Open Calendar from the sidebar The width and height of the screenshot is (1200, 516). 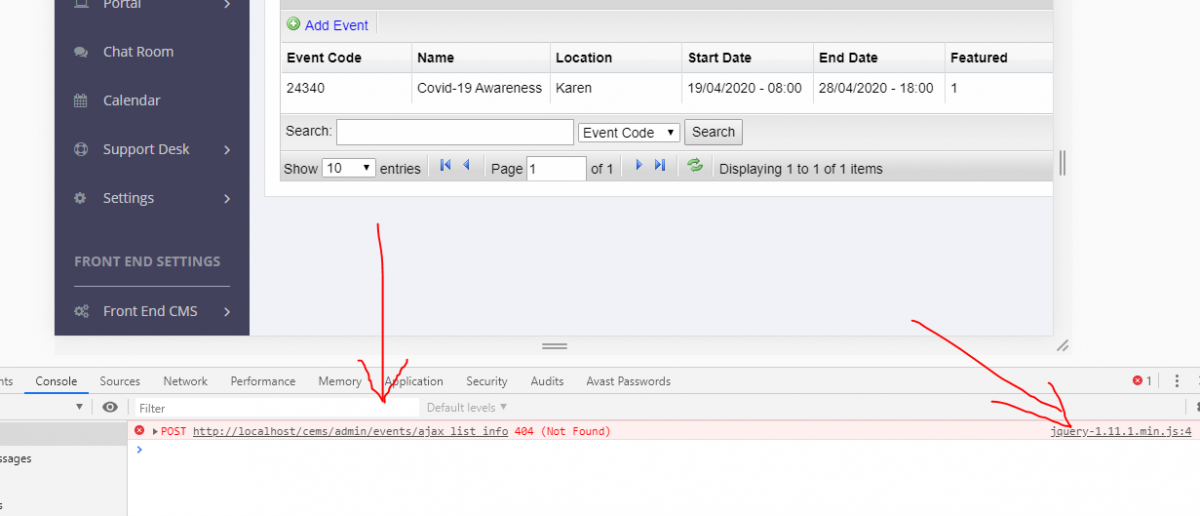[131, 101]
